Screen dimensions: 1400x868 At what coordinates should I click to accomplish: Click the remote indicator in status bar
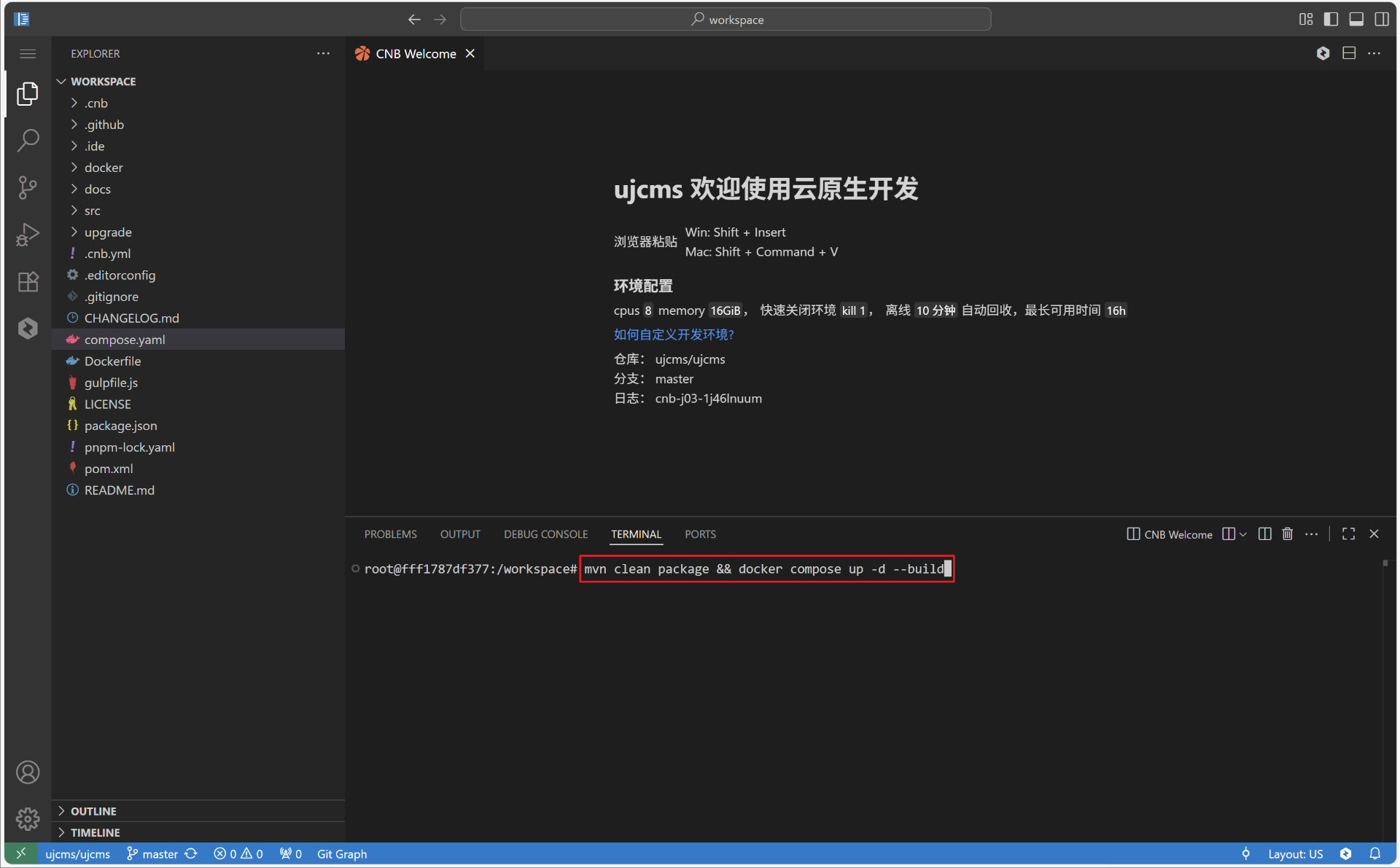coord(20,853)
